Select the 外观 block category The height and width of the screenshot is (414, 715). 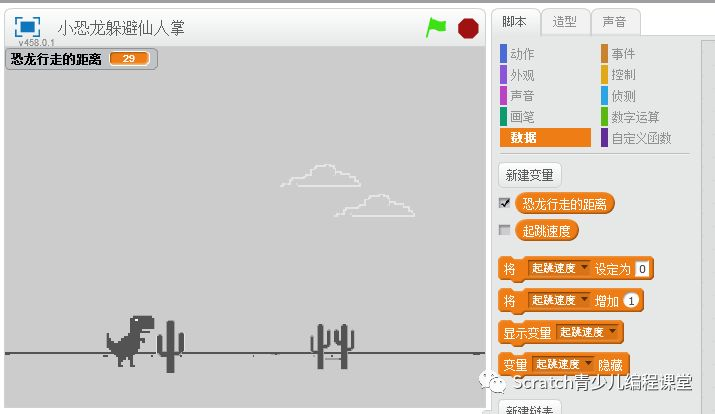522,75
